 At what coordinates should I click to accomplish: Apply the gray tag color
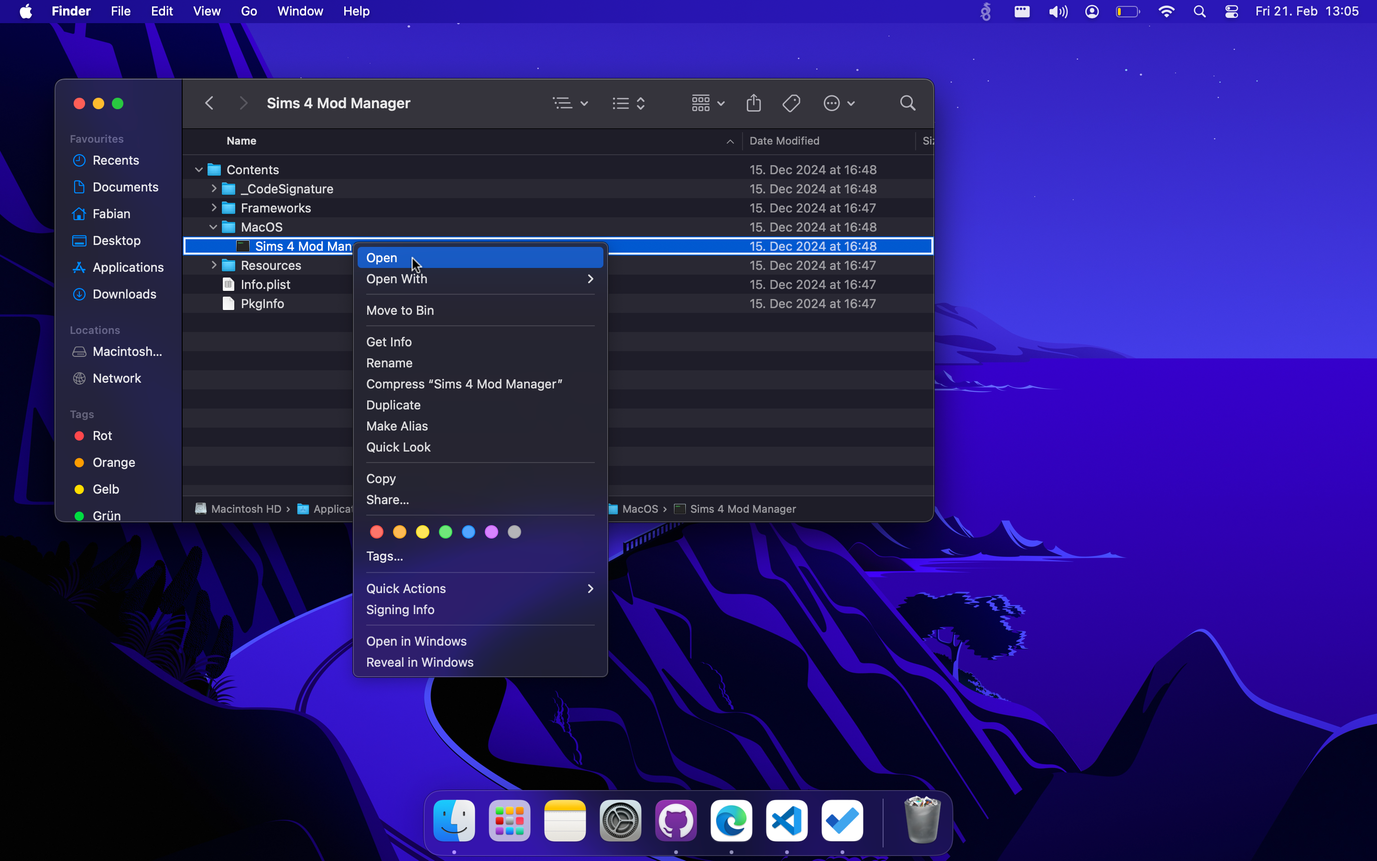pyautogui.click(x=515, y=532)
